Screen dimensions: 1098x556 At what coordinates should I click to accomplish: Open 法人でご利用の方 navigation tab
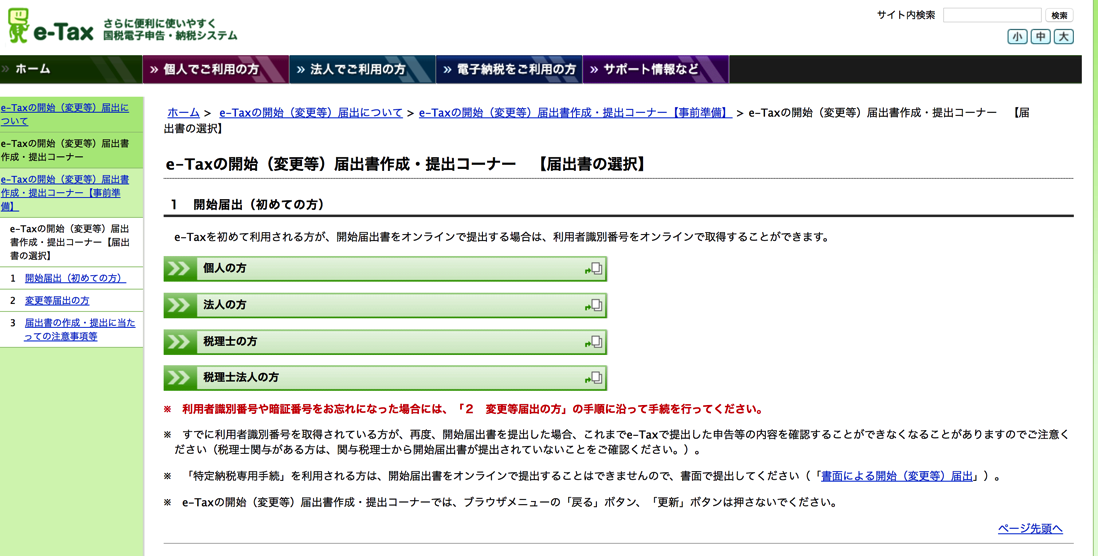click(x=362, y=69)
